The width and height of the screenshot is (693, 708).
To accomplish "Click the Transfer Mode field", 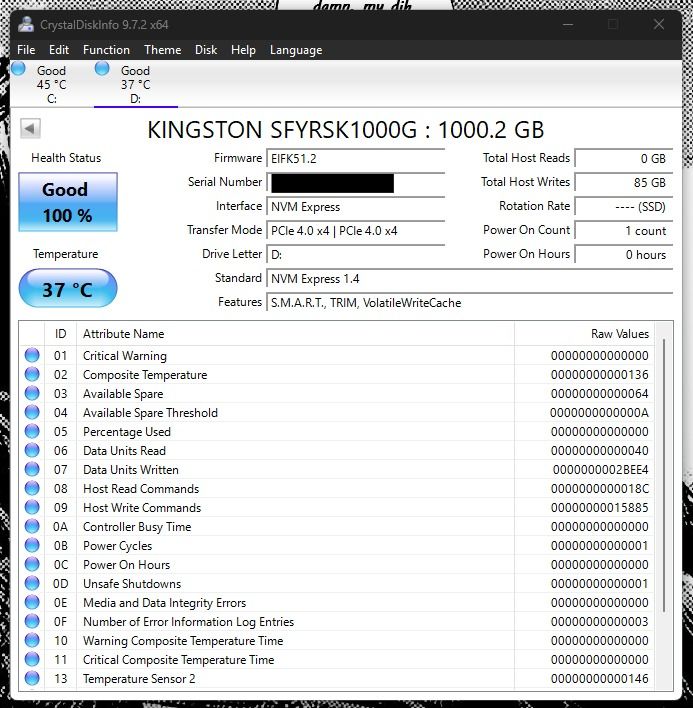I will point(356,231).
